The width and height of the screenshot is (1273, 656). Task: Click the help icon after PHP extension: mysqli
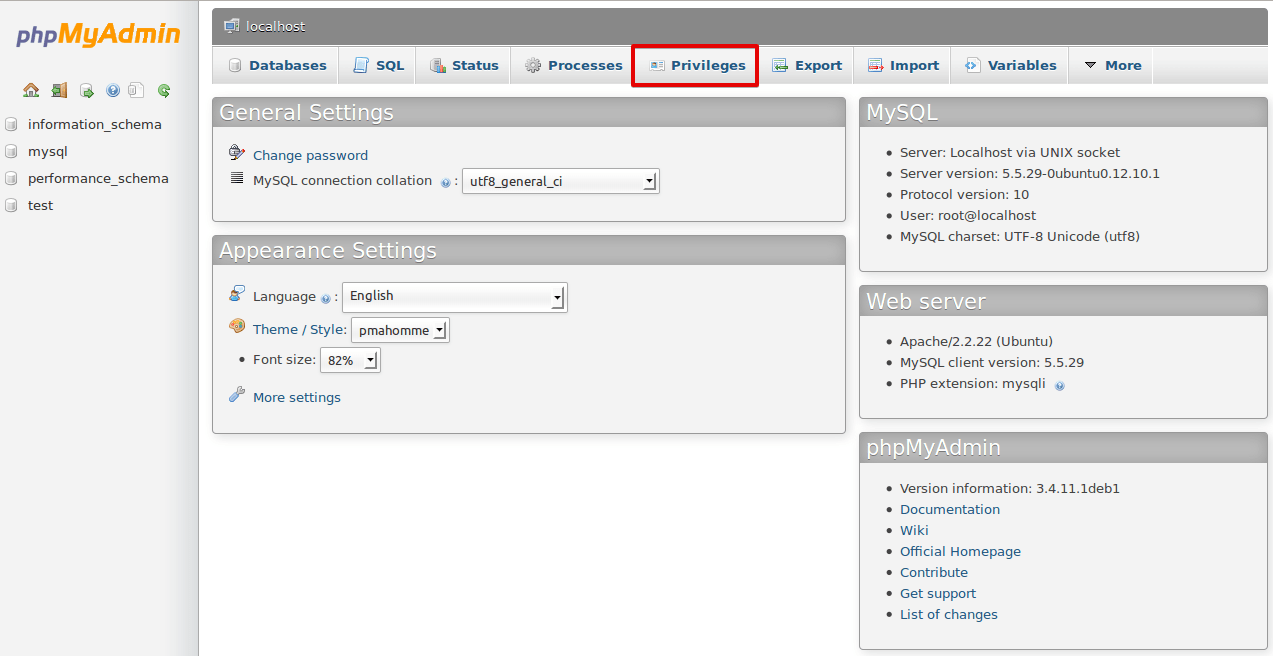click(x=1060, y=385)
